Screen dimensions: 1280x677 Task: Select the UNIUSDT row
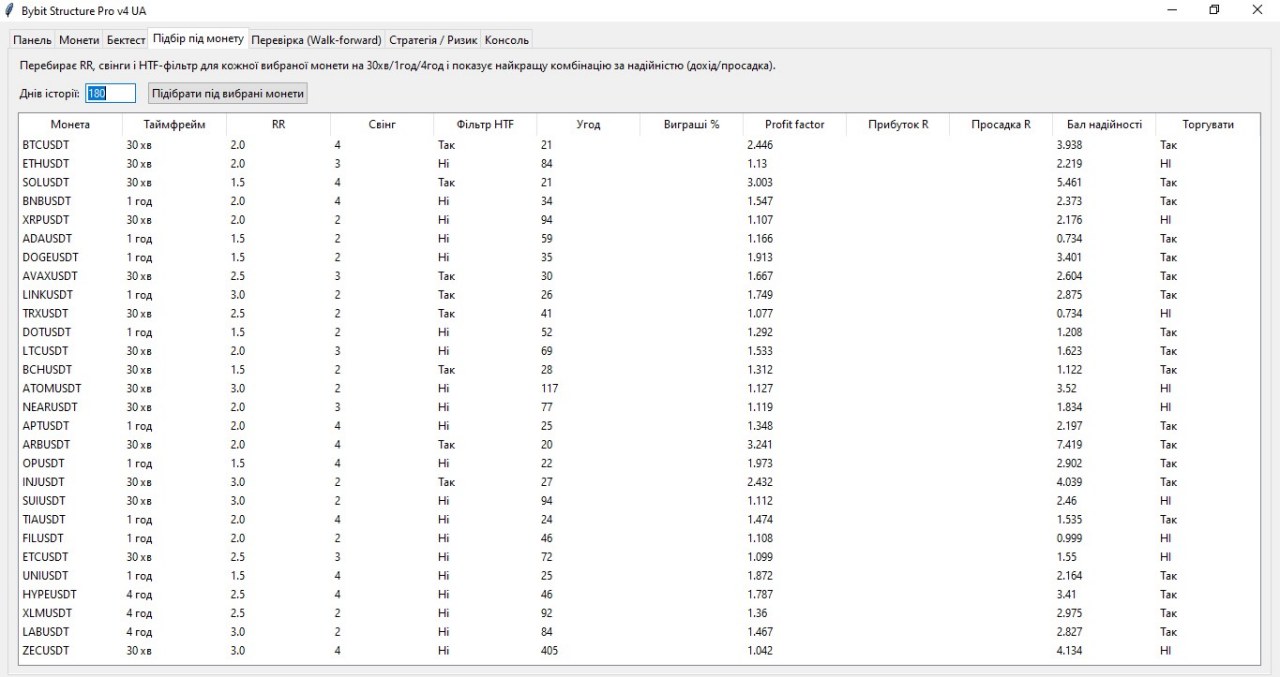639,576
